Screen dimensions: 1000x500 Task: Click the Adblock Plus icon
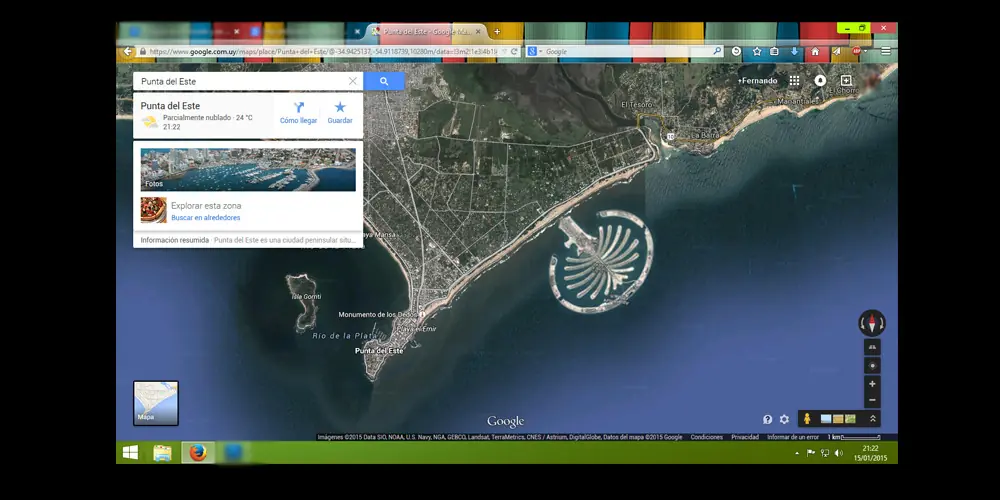[856, 52]
